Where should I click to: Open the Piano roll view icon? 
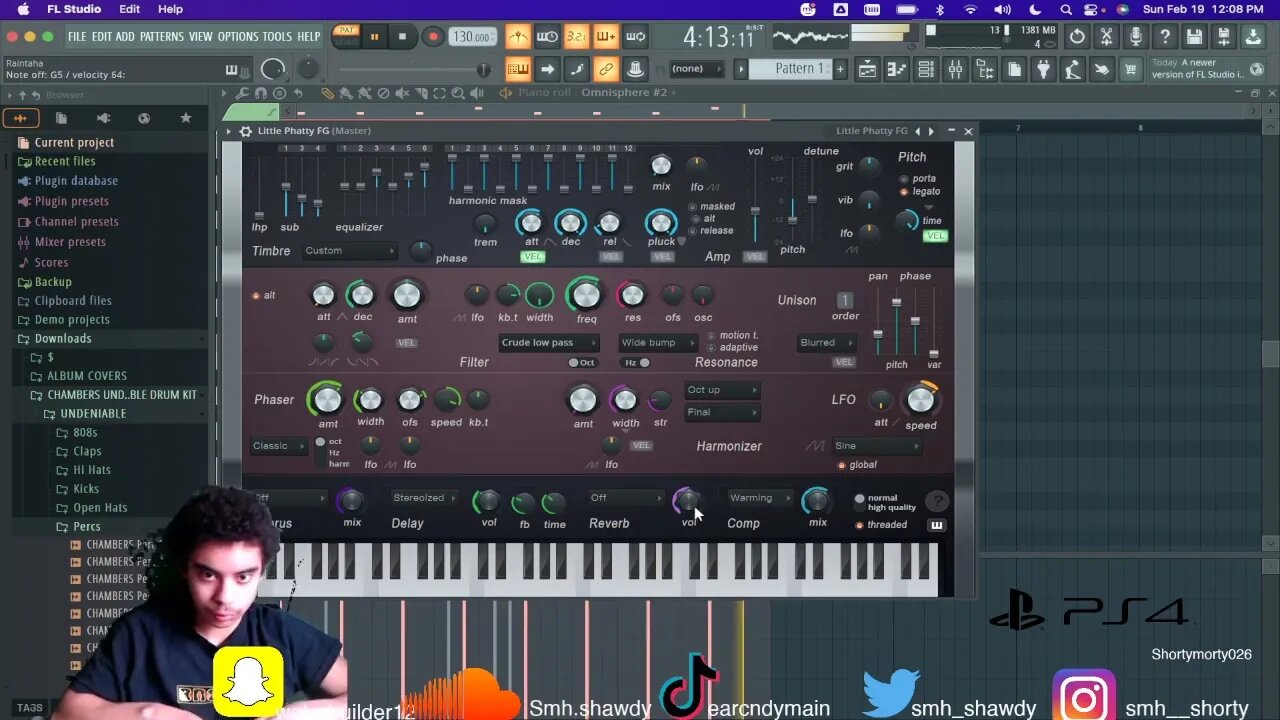[896, 69]
